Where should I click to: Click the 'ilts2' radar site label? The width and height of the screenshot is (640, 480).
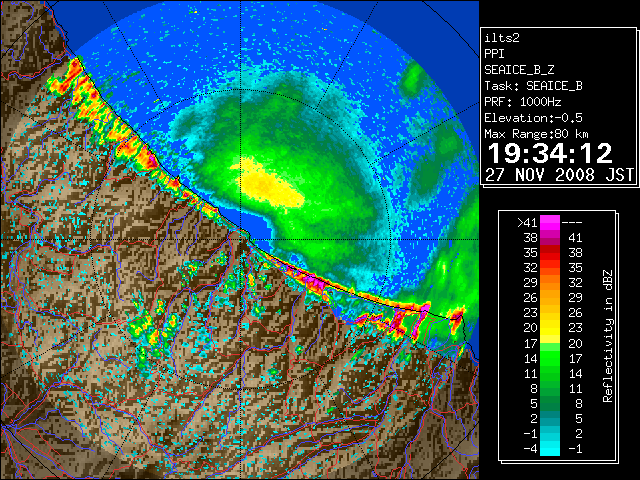pos(502,38)
